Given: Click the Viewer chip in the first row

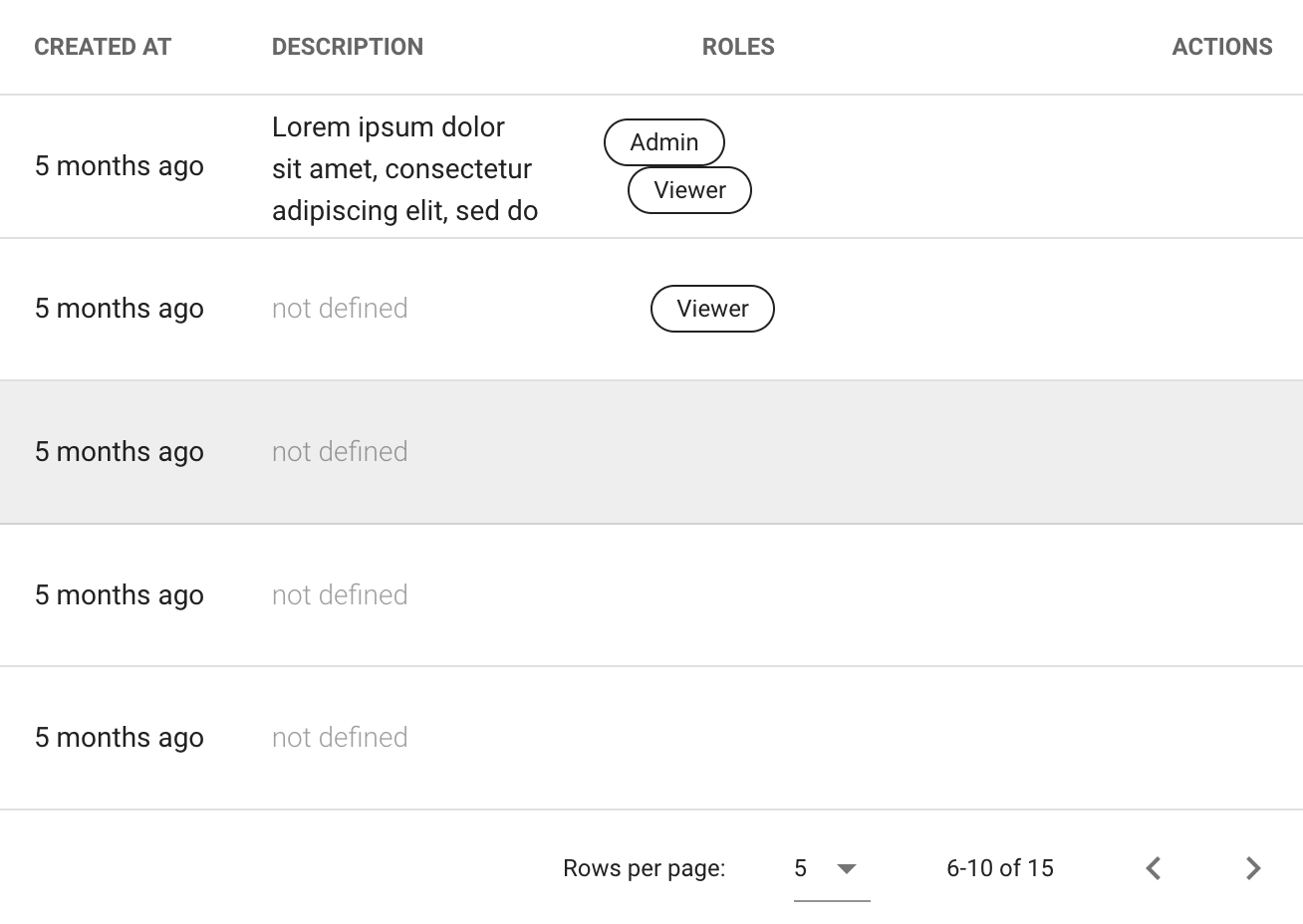Looking at the screenshot, I should (688, 189).
